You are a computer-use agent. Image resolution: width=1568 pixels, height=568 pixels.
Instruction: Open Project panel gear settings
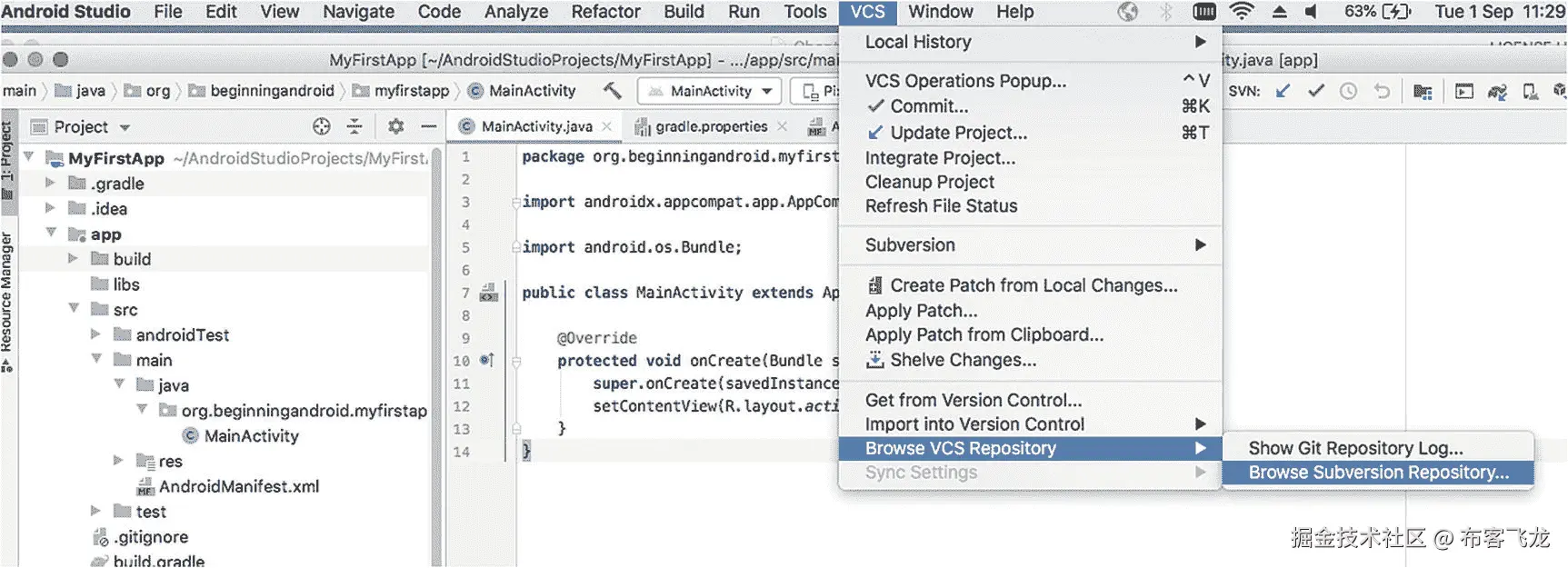tap(395, 126)
